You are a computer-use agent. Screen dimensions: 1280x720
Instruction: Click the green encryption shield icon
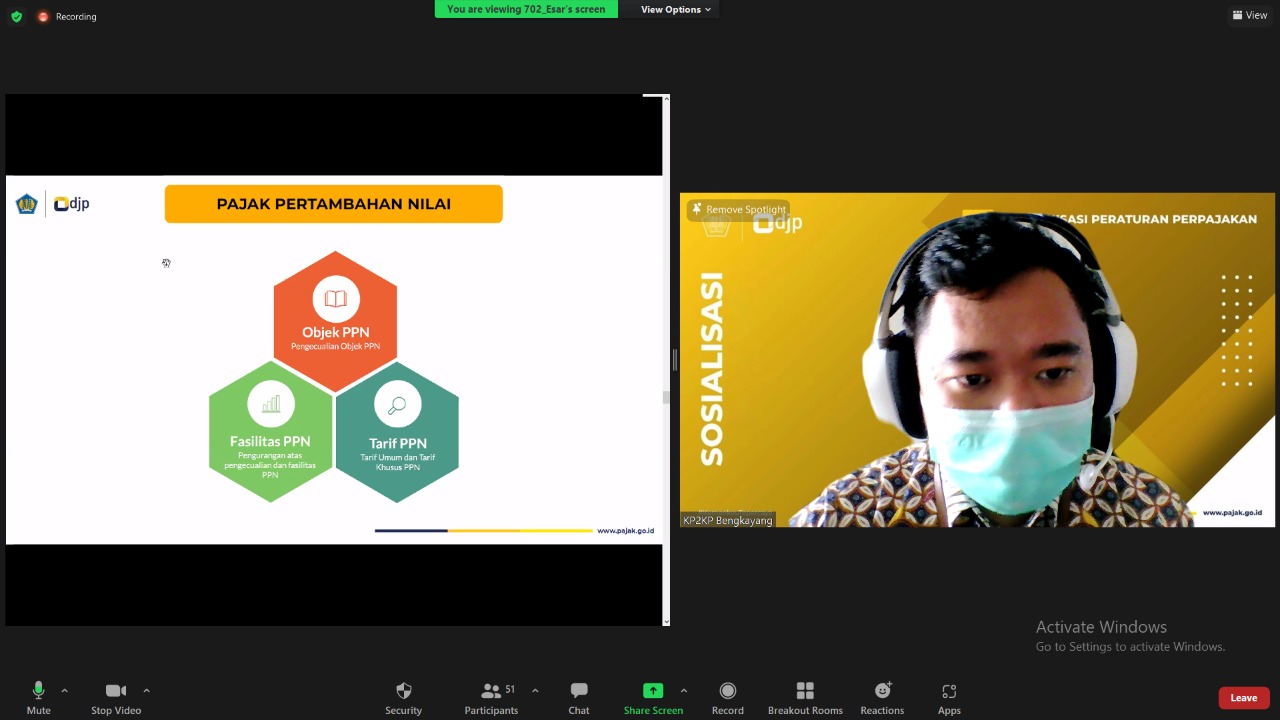(x=16, y=16)
